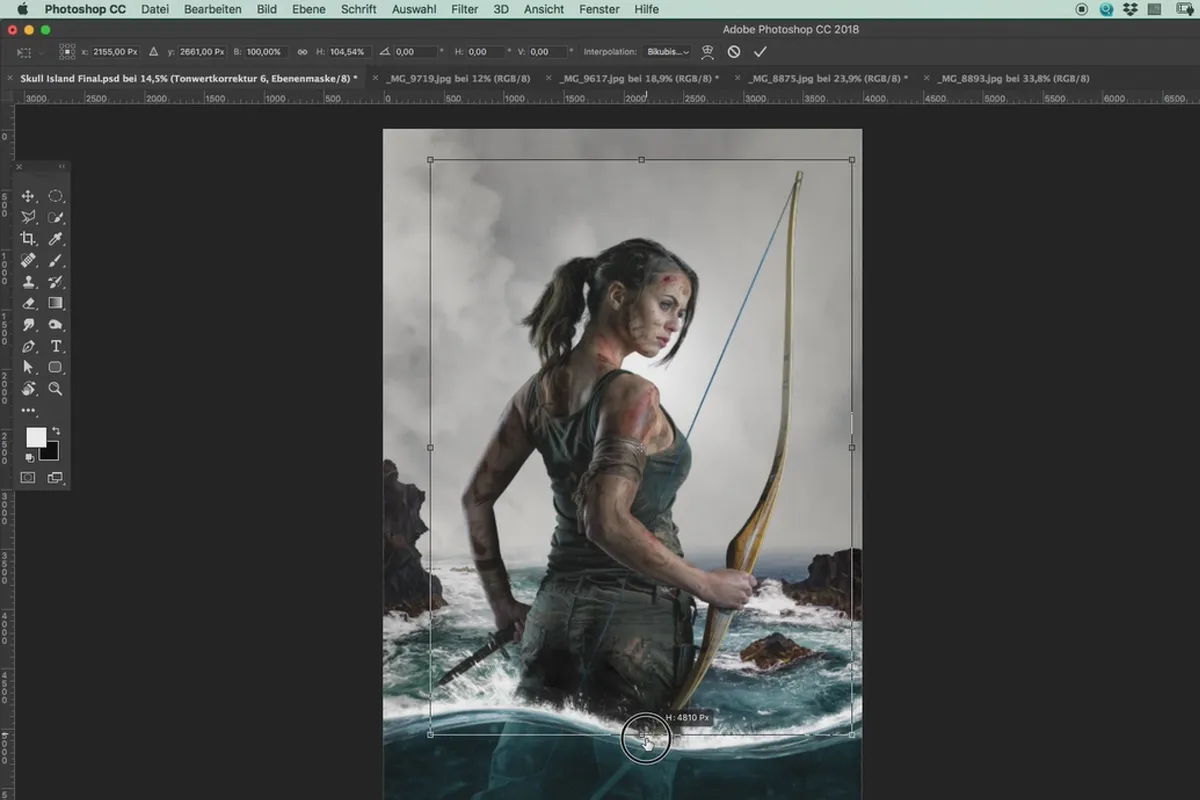
Task: Open the background color swatch
Action: (x=51, y=452)
